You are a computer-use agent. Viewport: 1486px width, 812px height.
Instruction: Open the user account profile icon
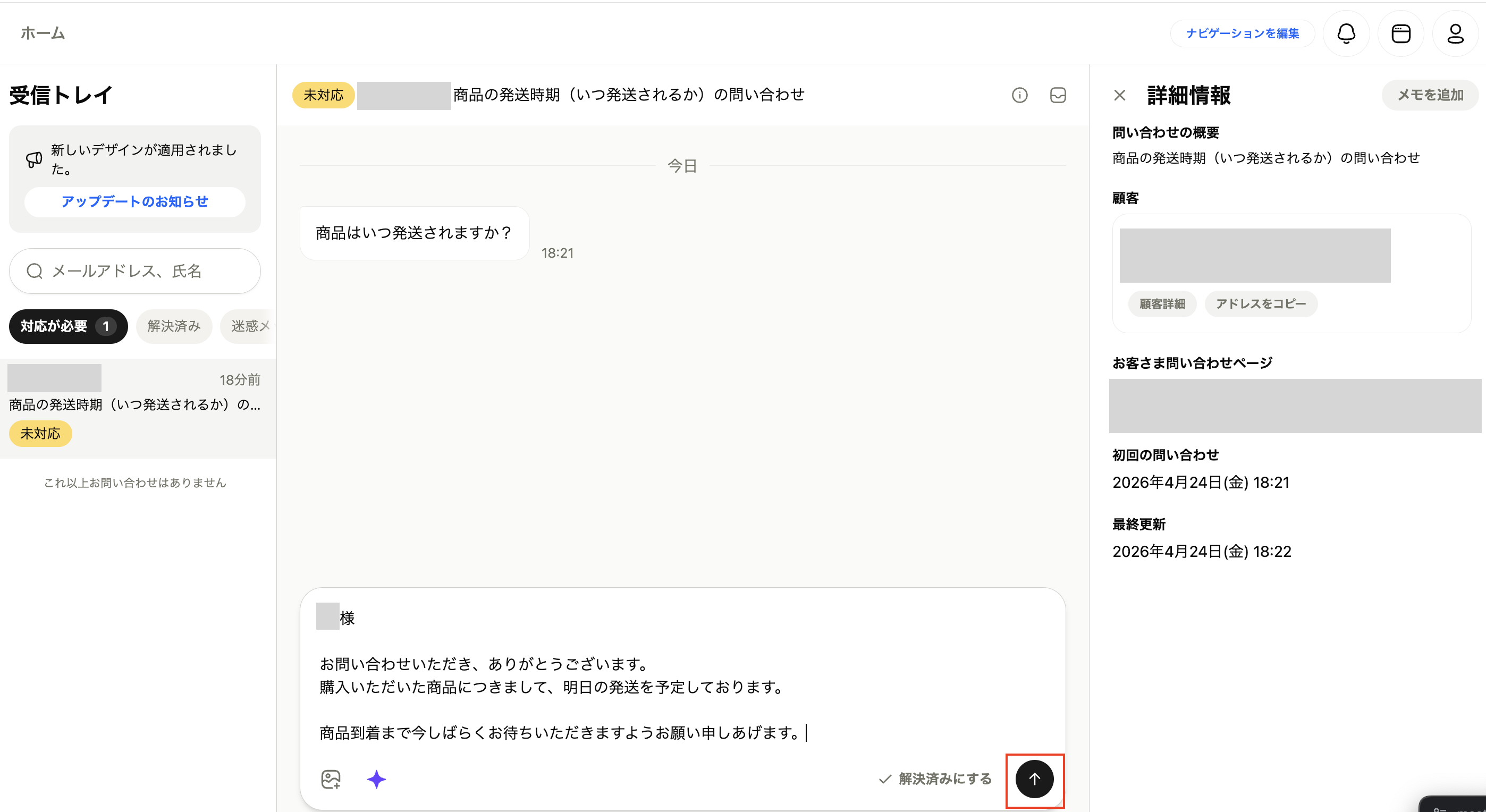1455,33
